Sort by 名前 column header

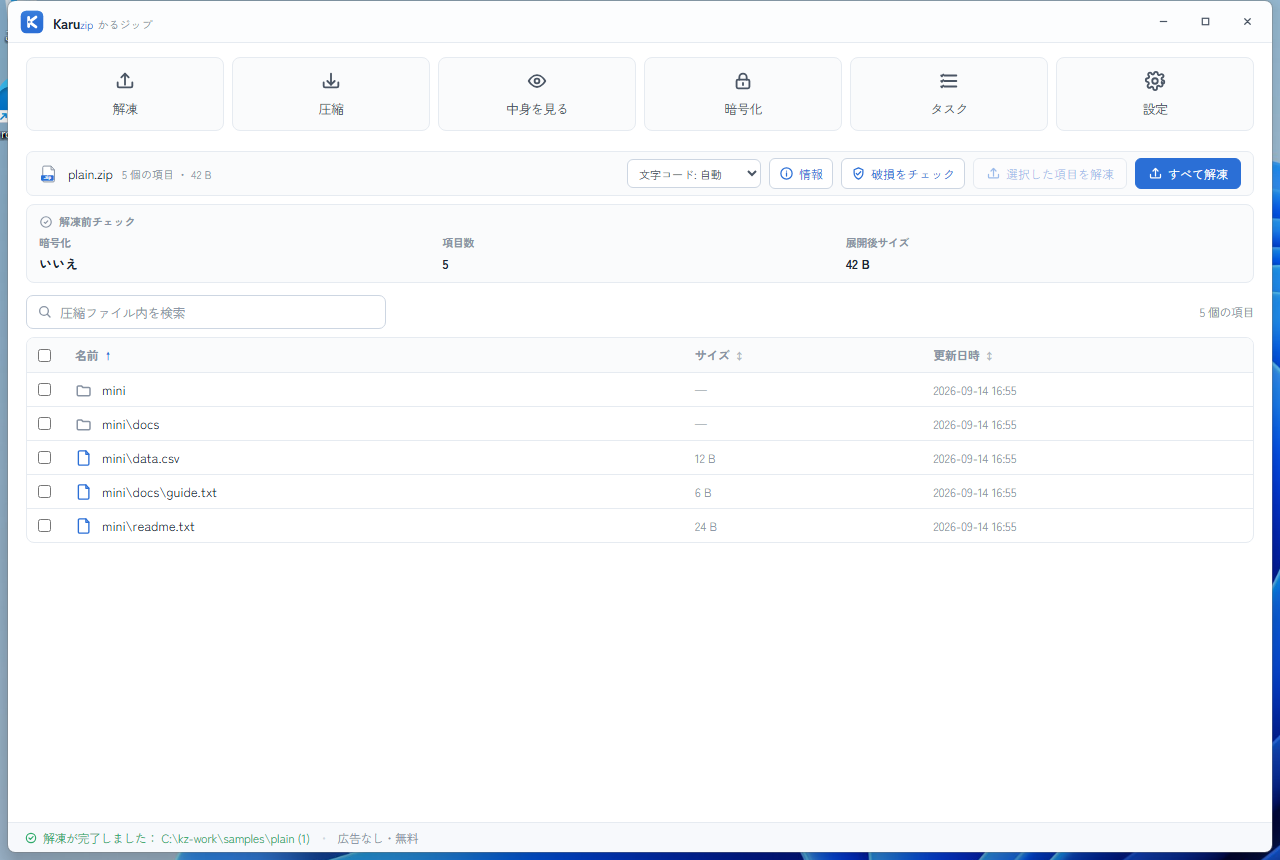coord(93,356)
